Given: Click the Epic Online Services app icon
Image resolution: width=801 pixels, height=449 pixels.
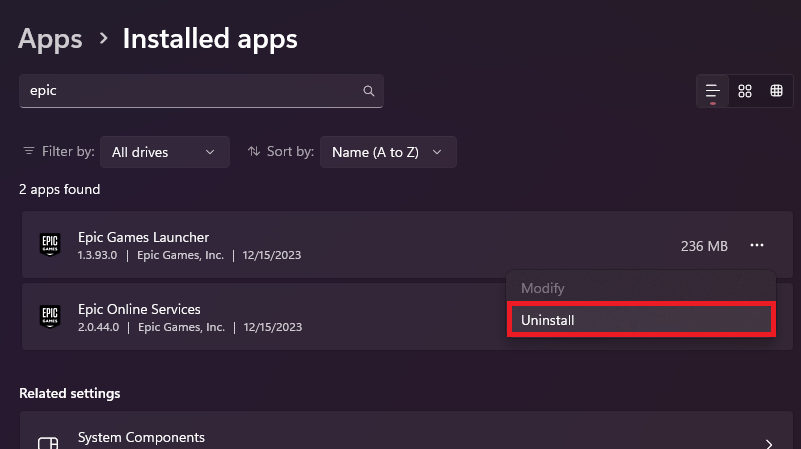Looking at the screenshot, I should click(50, 317).
